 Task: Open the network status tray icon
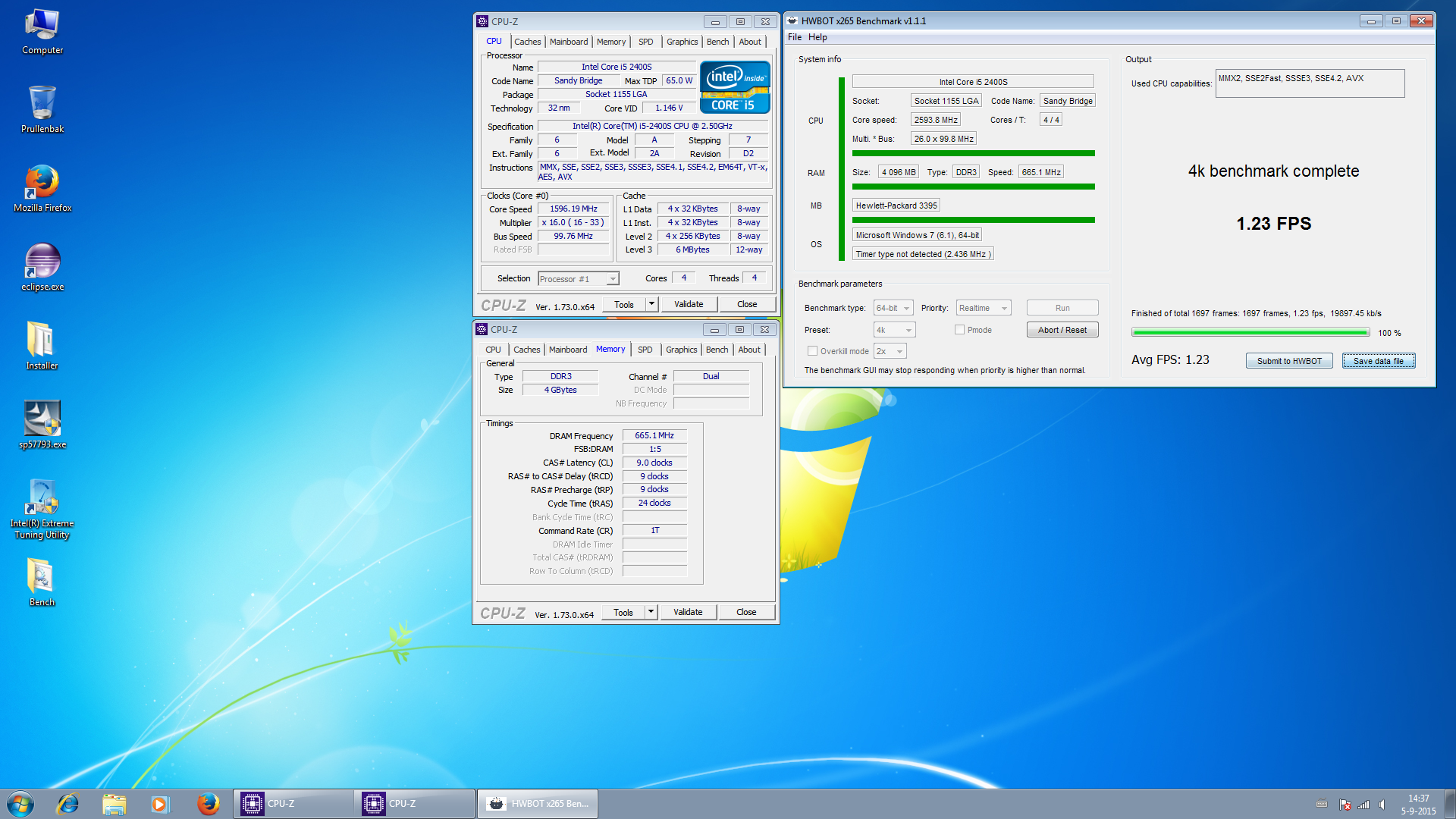[1363, 804]
